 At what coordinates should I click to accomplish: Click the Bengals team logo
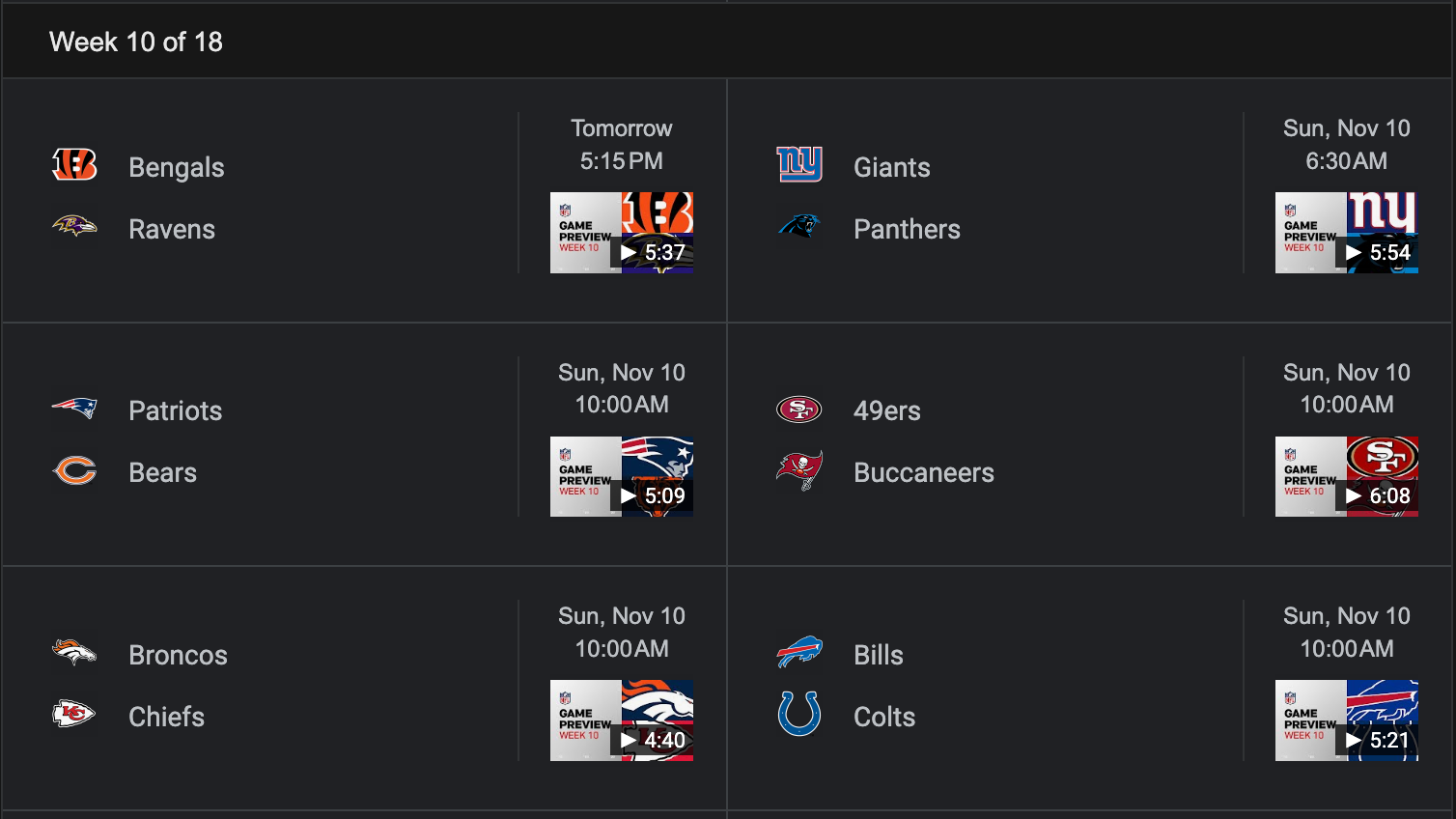coord(74,165)
